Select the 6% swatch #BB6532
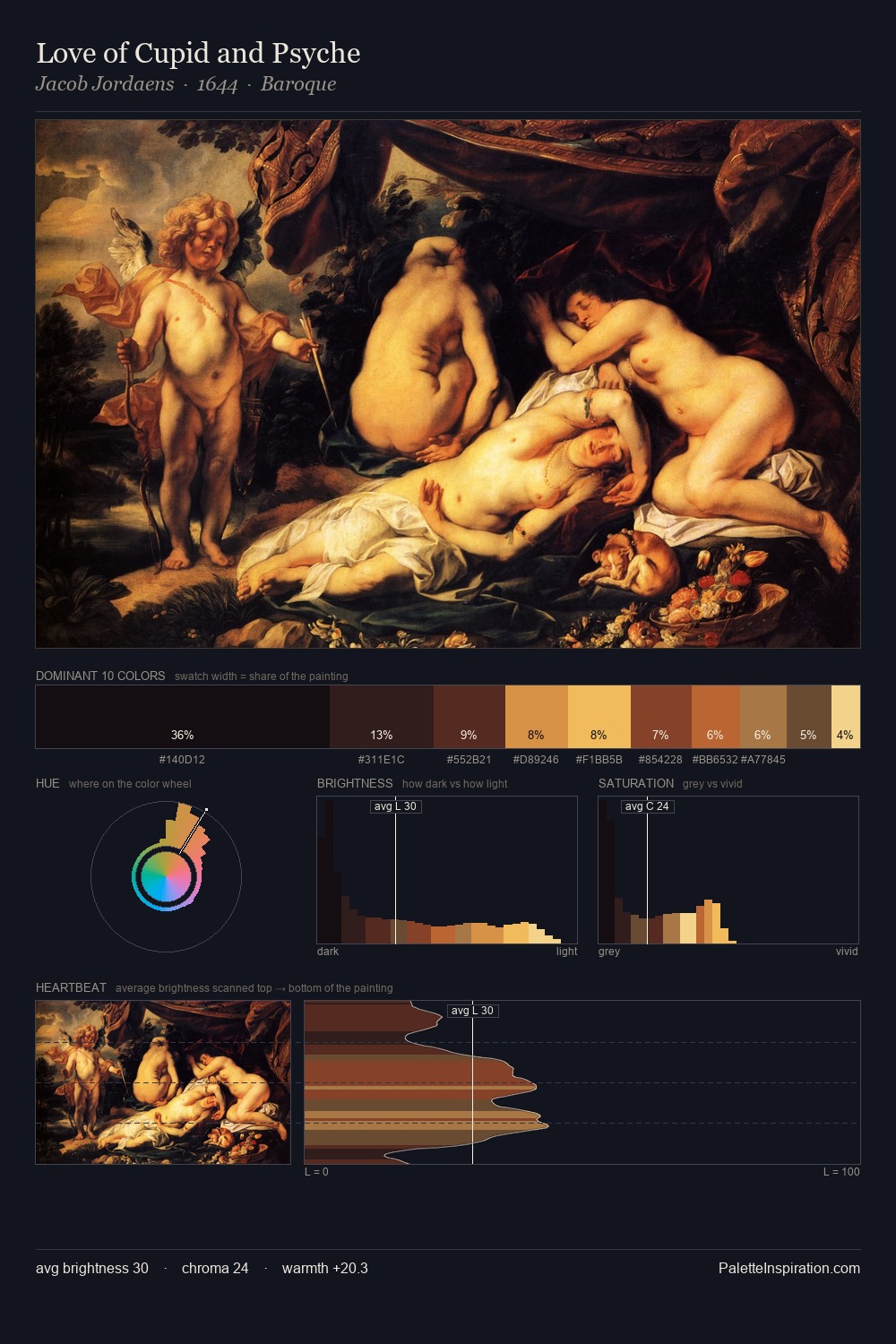 click(716, 717)
